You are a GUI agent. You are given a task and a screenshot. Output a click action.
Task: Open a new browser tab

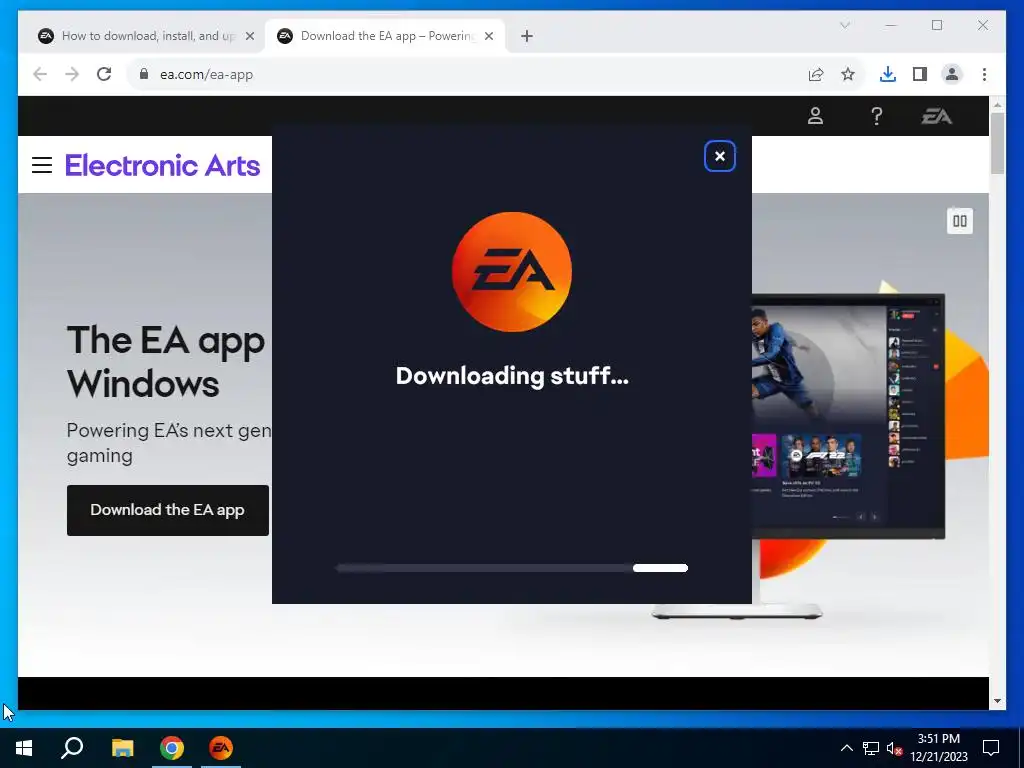527,36
